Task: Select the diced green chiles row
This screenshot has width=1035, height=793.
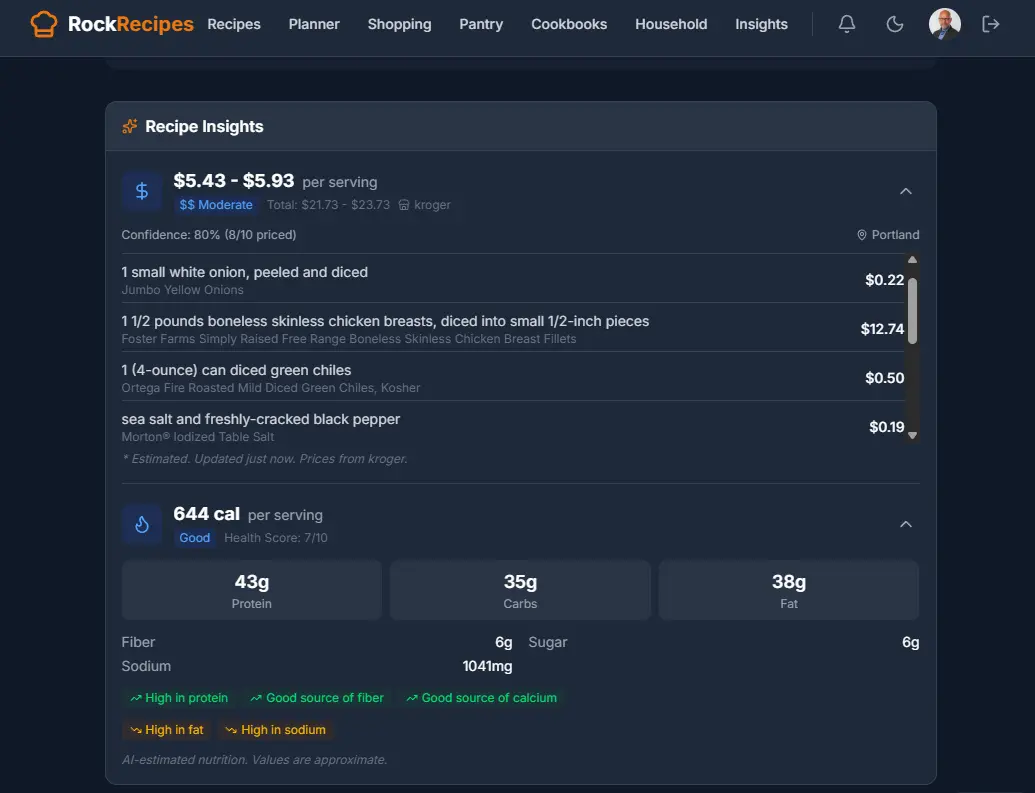Action: pos(512,378)
